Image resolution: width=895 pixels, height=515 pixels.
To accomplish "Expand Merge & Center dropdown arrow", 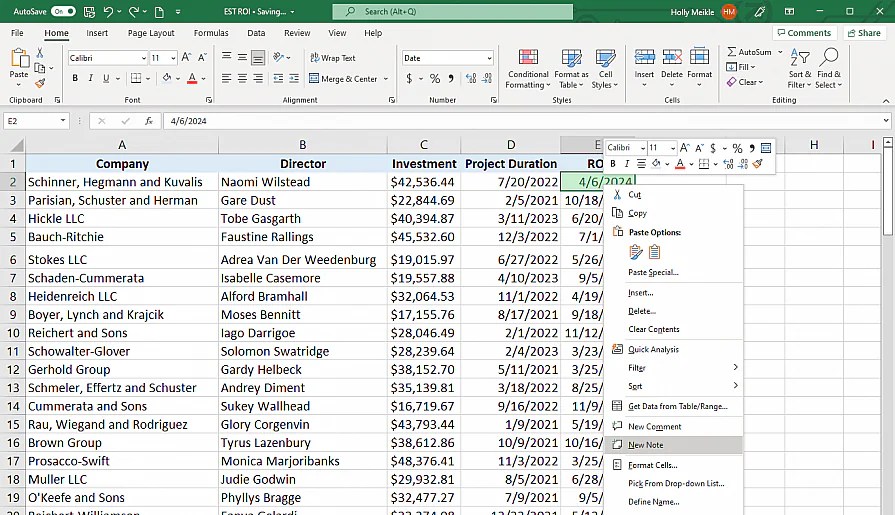I will click(386, 79).
